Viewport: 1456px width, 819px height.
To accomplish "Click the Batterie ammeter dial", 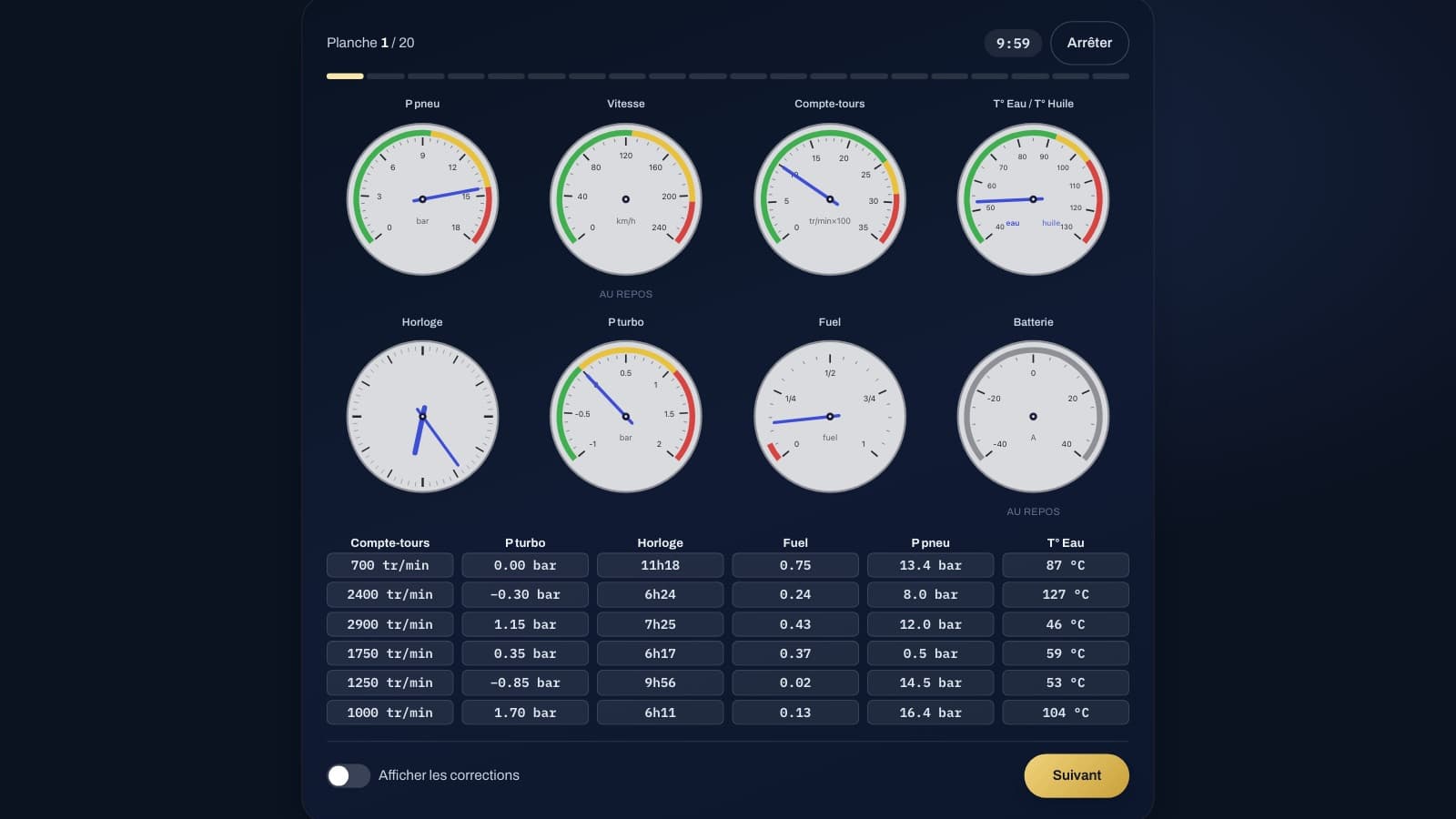I will [1033, 417].
